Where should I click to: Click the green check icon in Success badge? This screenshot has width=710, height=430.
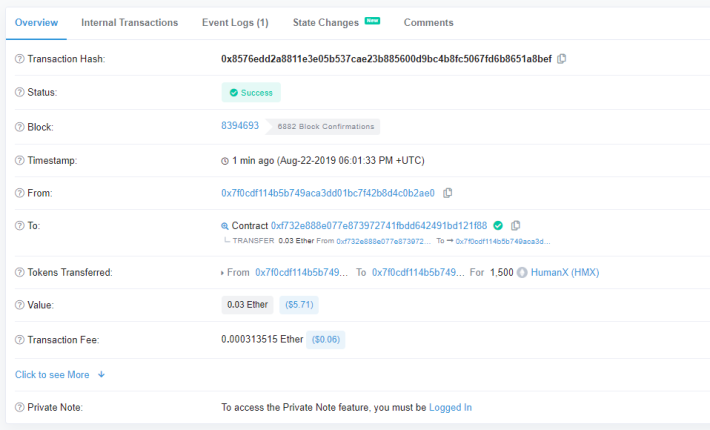tap(234, 93)
